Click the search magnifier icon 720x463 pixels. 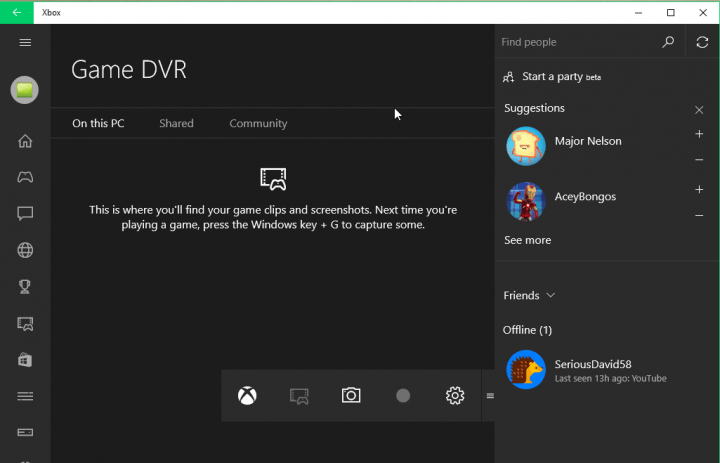pos(668,42)
